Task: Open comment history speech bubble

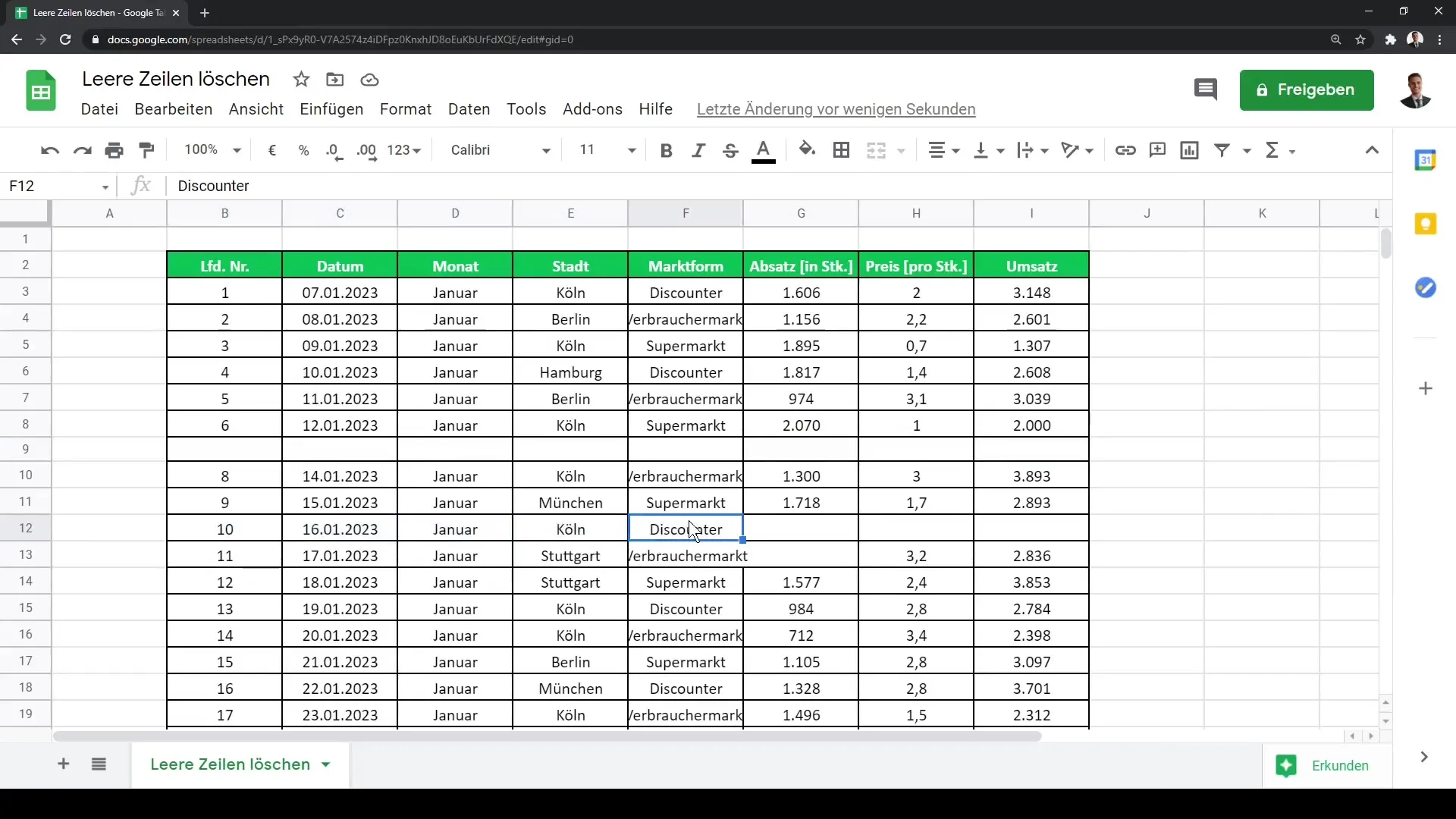Action: (x=1205, y=89)
